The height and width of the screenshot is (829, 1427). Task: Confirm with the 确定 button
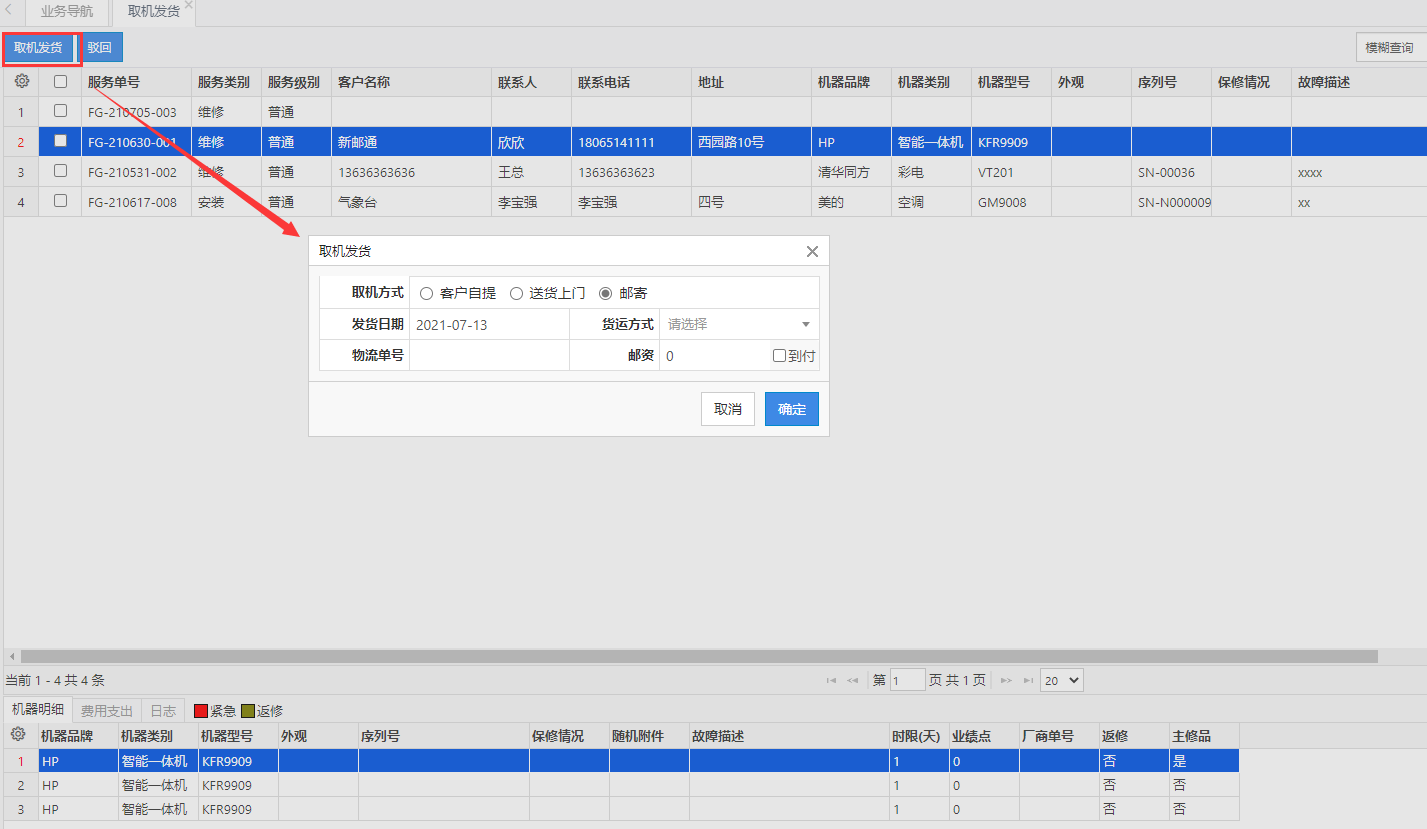(792, 409)
